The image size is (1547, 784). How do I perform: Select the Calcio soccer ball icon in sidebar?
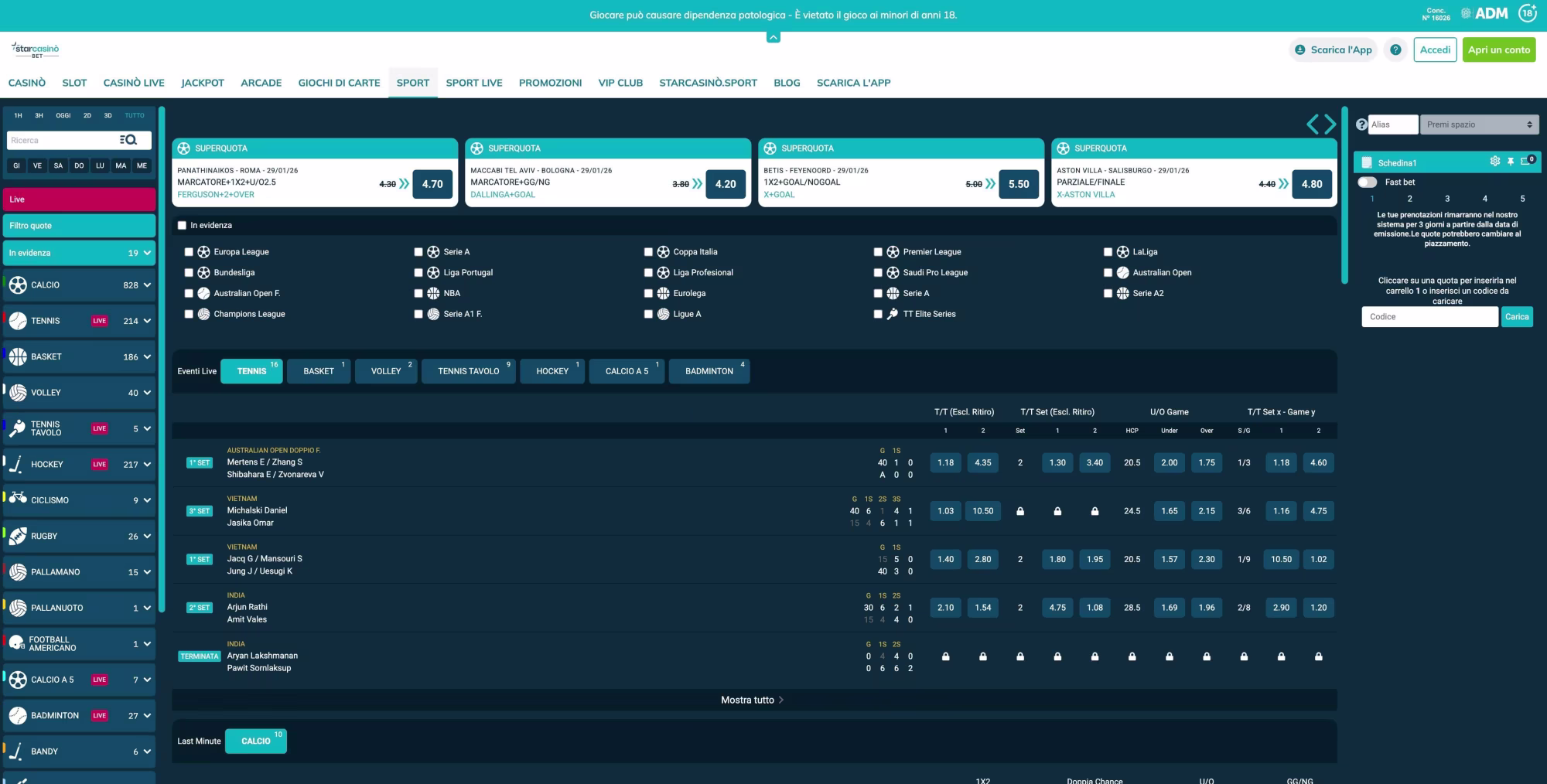click(x=17, y=285)
